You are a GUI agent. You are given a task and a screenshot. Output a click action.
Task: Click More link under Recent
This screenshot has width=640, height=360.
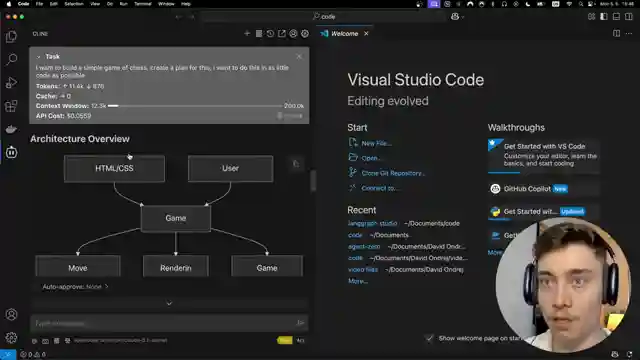(x=358, y=281)
